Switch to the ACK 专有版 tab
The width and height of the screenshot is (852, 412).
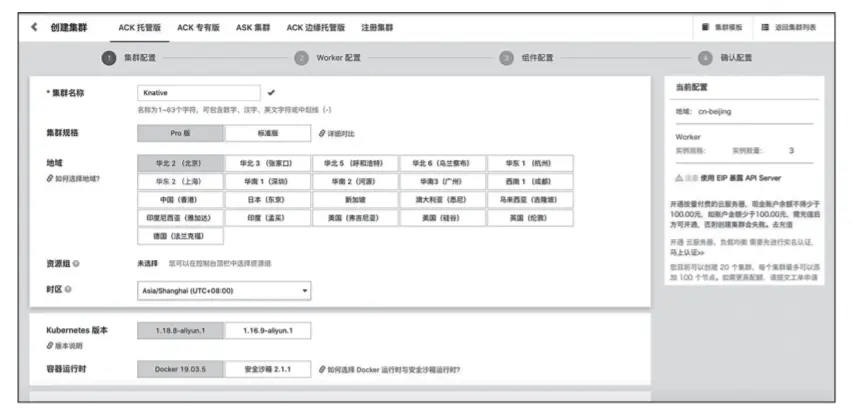[x=198, y=28]
